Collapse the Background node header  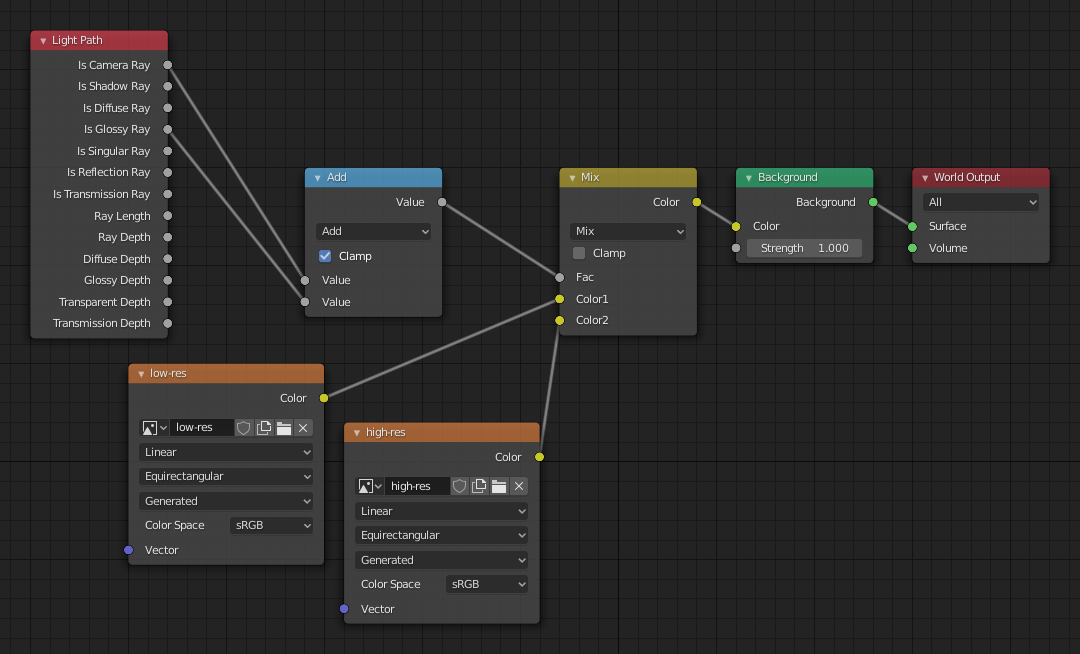(748, 177)
